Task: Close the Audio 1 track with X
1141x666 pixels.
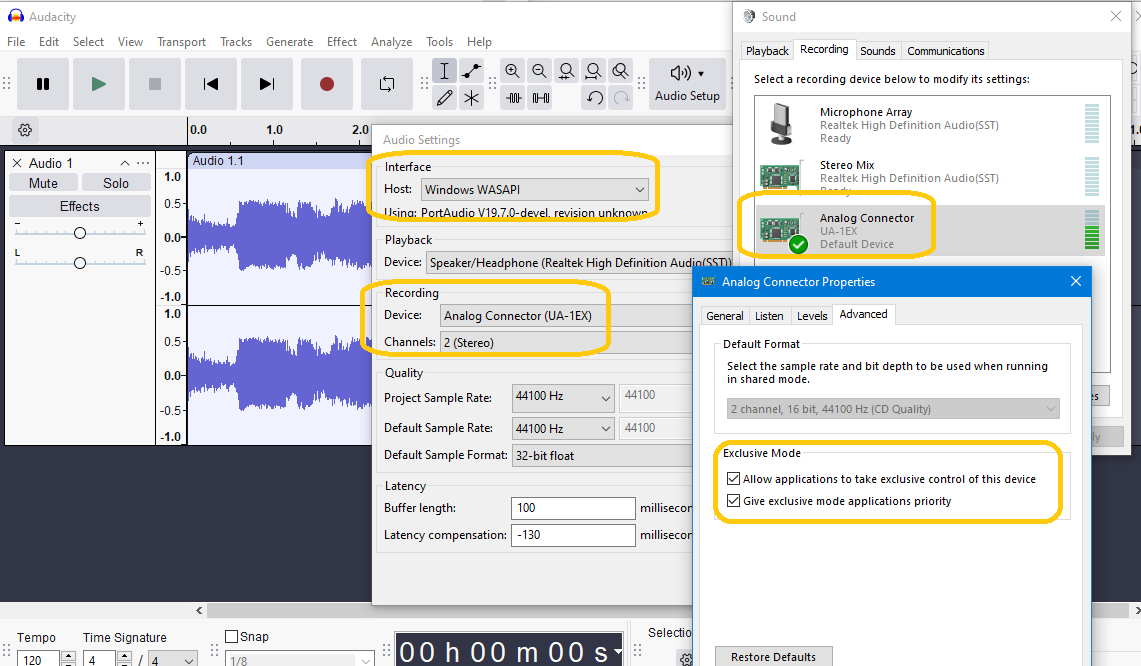Action: tap(17, 163)
